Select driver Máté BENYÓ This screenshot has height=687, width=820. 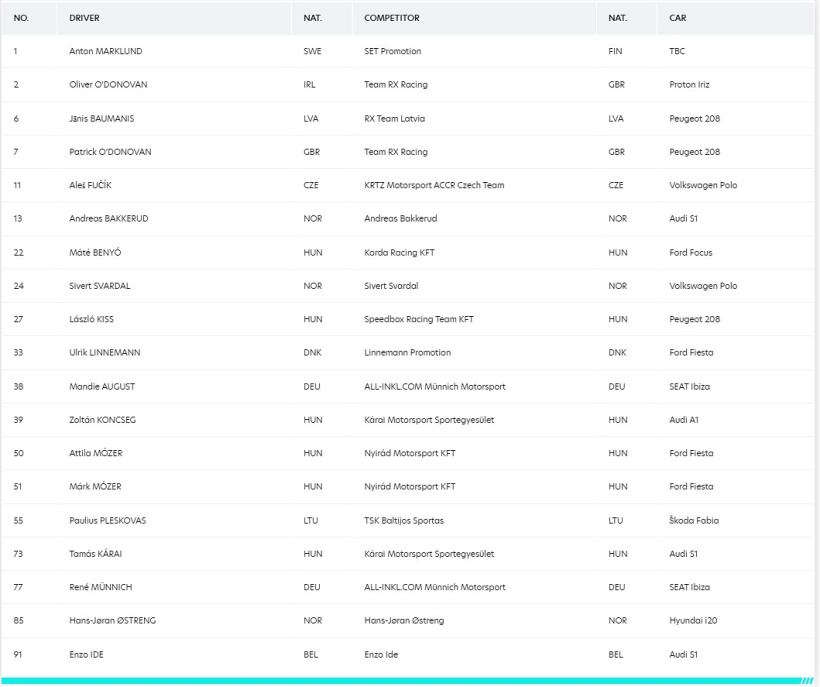95,253
